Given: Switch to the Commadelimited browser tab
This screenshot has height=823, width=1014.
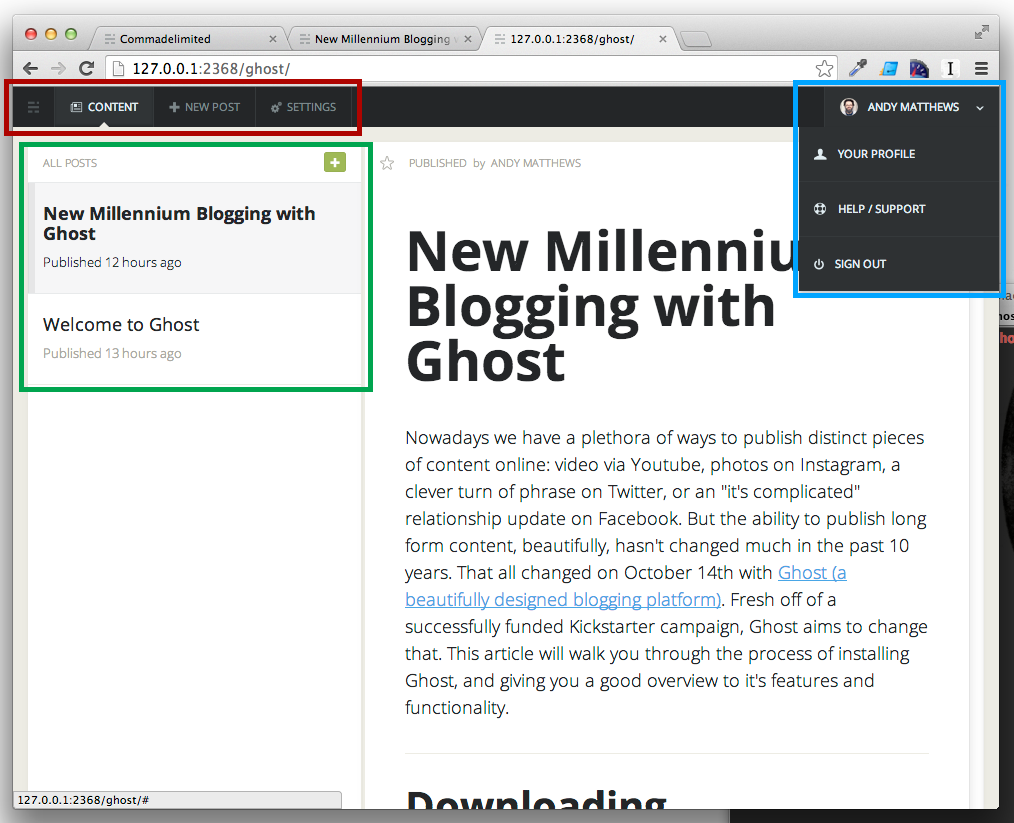Looking at the screenshot, I should (188, 39).
